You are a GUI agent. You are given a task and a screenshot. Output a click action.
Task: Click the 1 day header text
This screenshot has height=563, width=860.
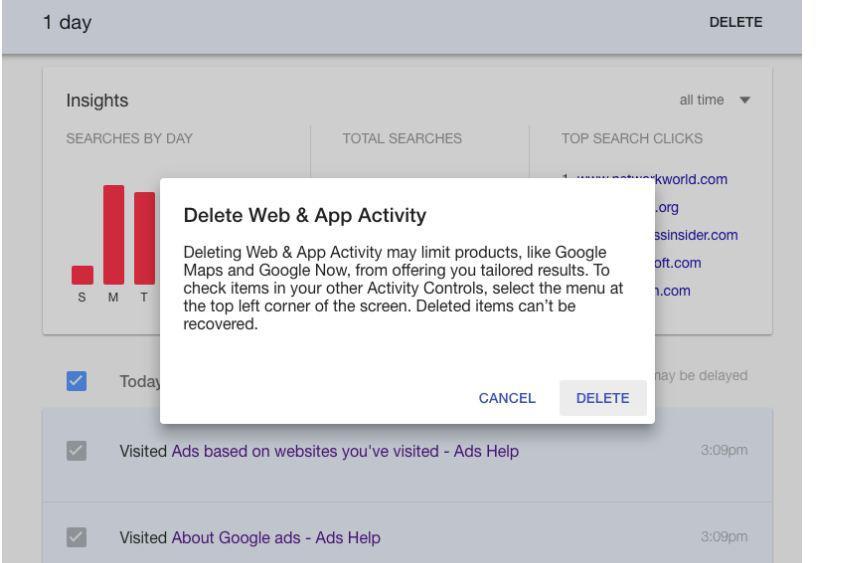click(67, 22)
